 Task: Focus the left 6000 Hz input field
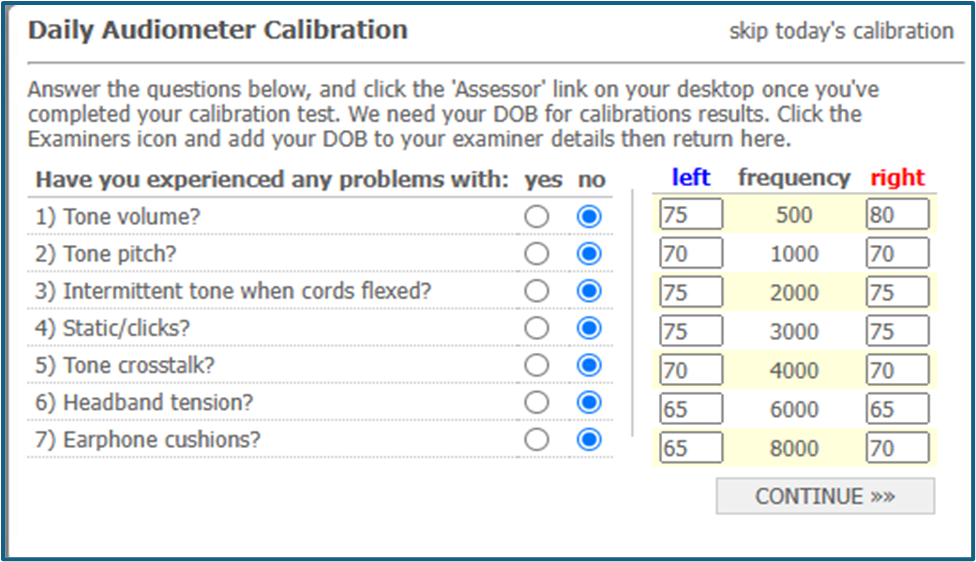[x=690, y=409]
